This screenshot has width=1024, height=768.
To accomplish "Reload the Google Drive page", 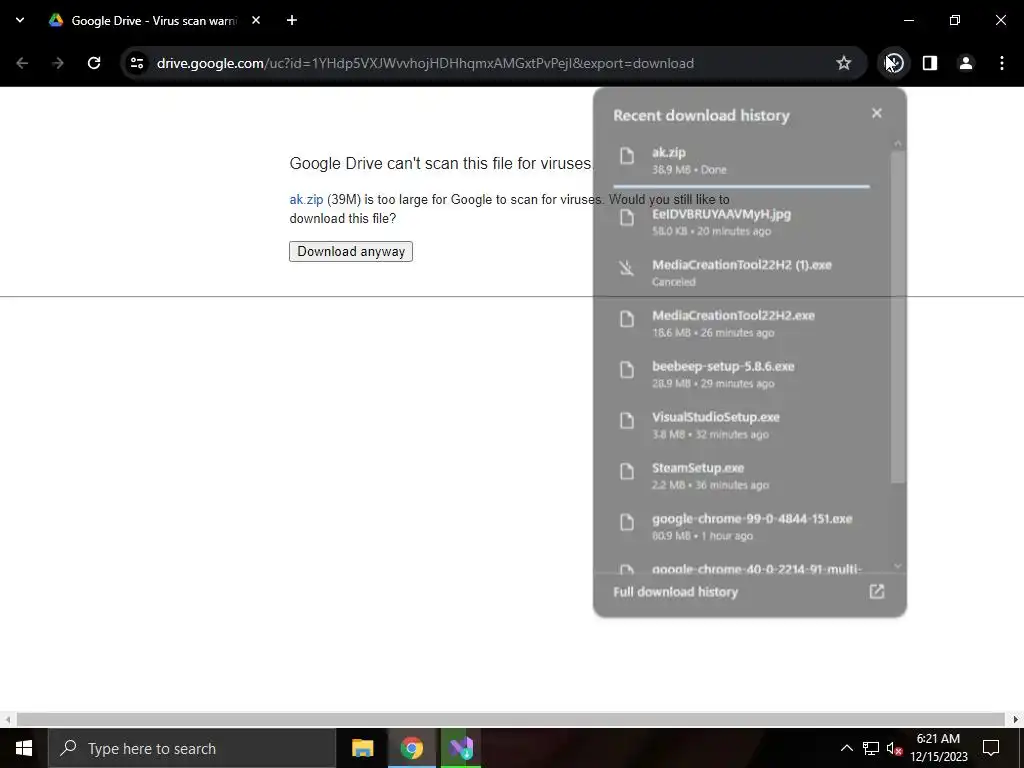I will 94,63.
